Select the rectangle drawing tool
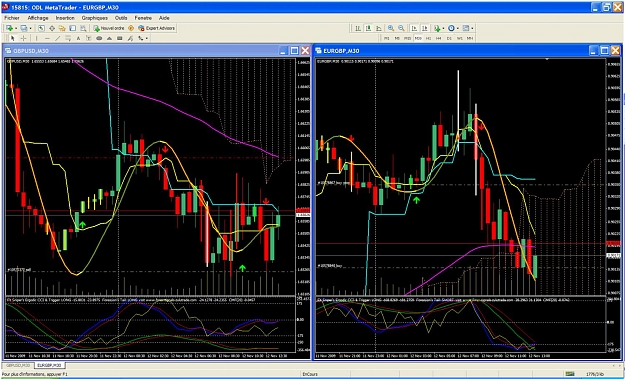The height and width of the screenshot is (379, 625). [120, 38]
